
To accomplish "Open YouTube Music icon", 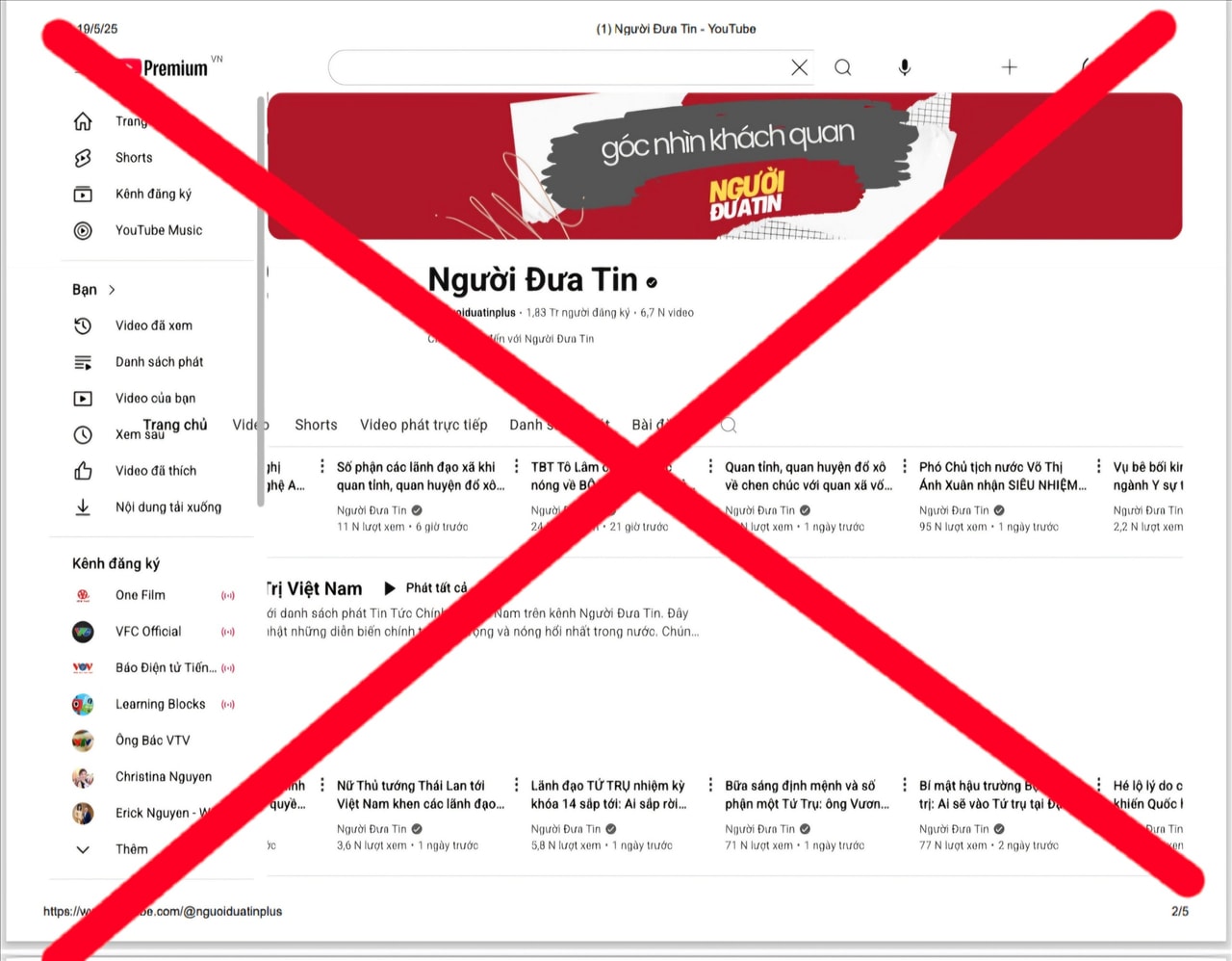I will (x=83, y=231).
